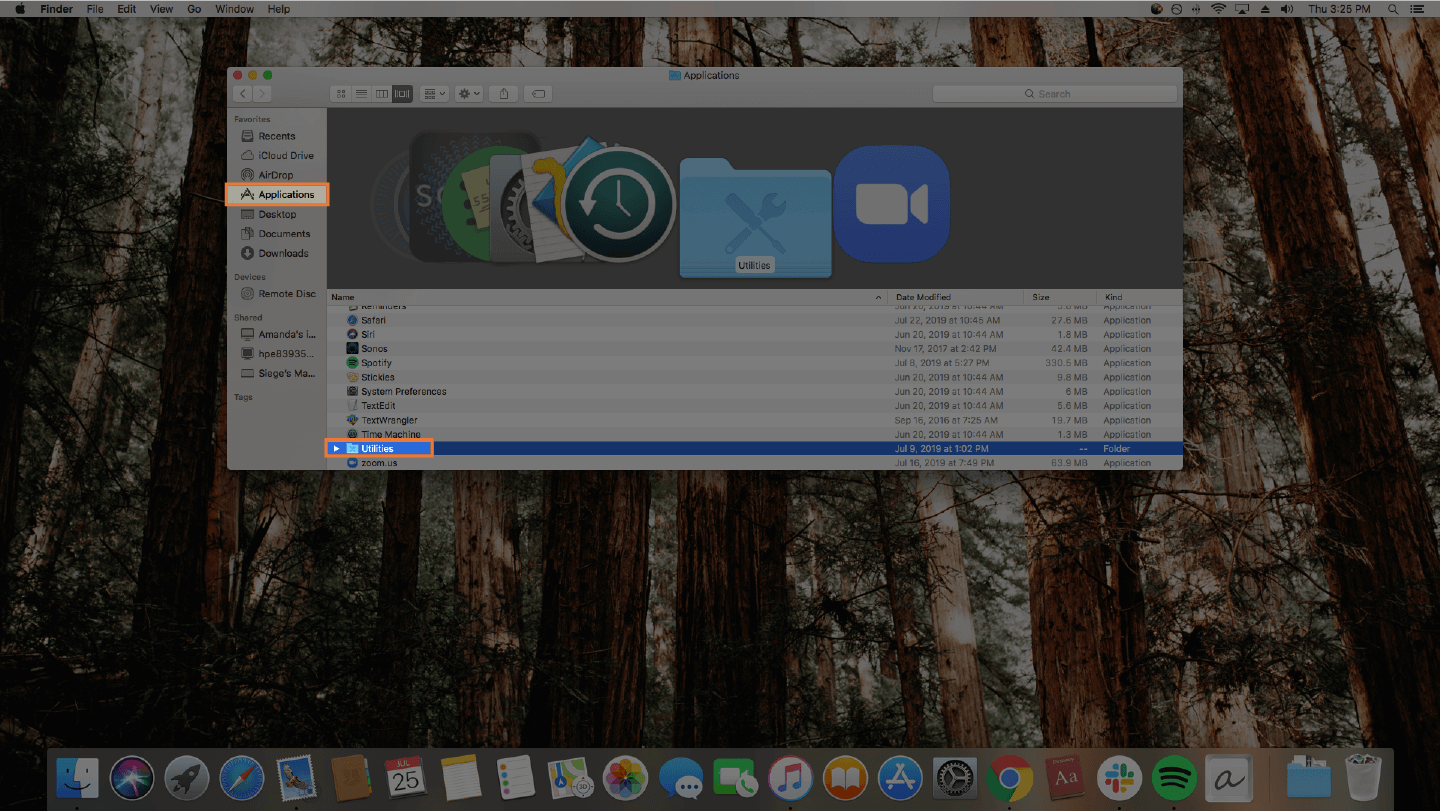Switch Finder to list view
This screenshot has width=1440, height=811.
(361, 93)
